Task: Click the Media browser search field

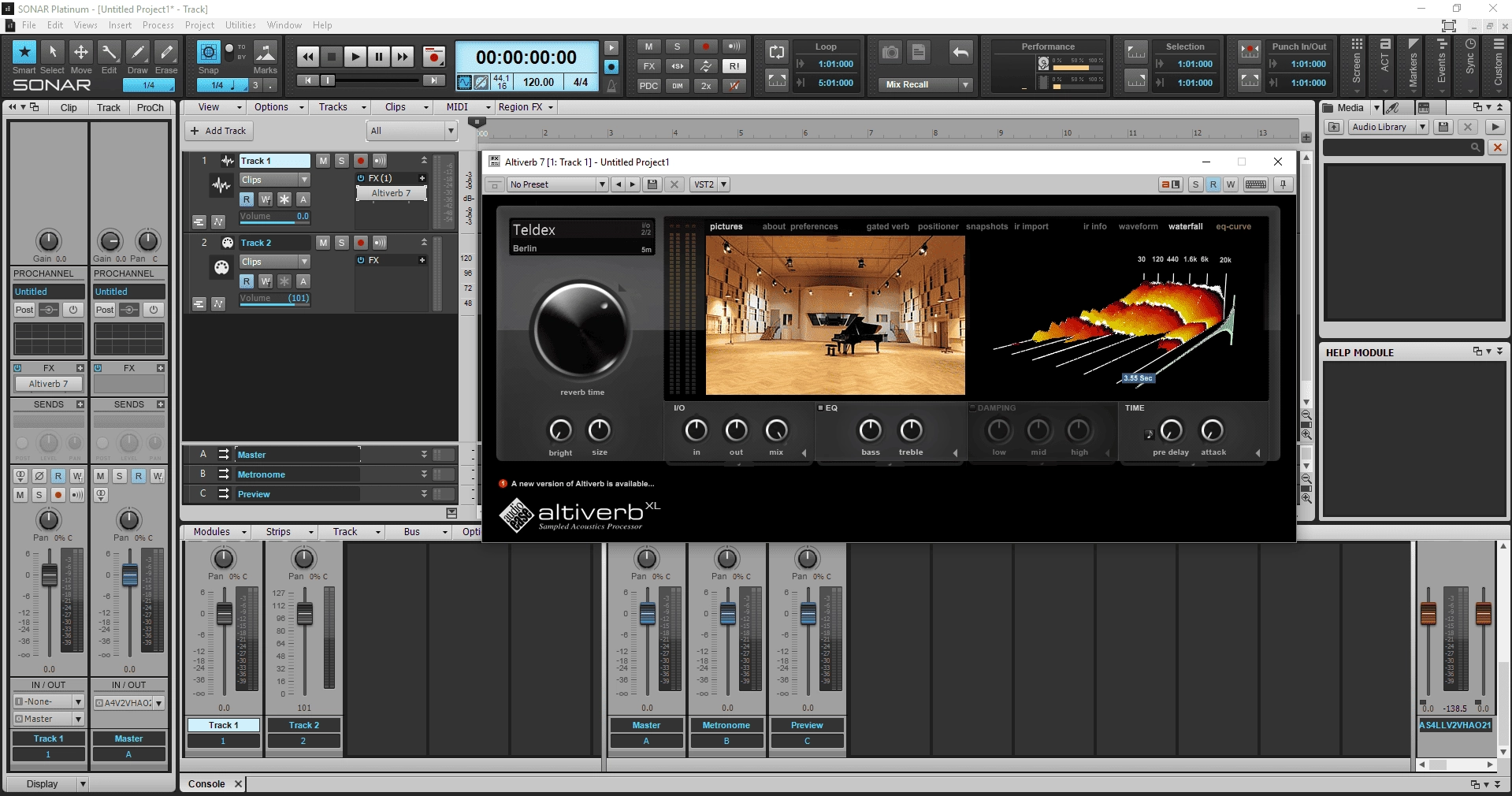Action: click(1403, 147)
